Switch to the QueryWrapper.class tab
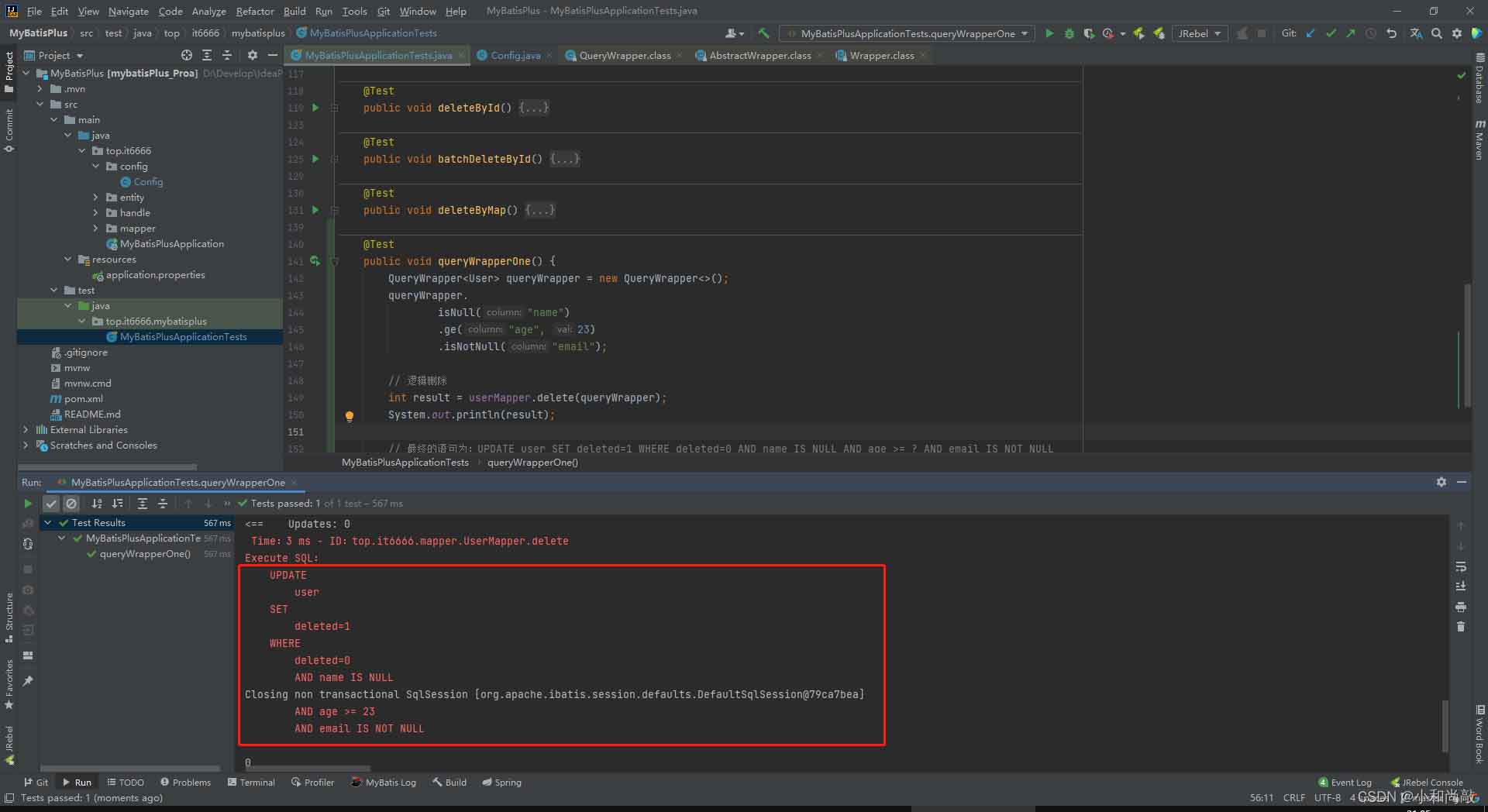The width and height of the screenshot is (1488, 812). (624, 56)
